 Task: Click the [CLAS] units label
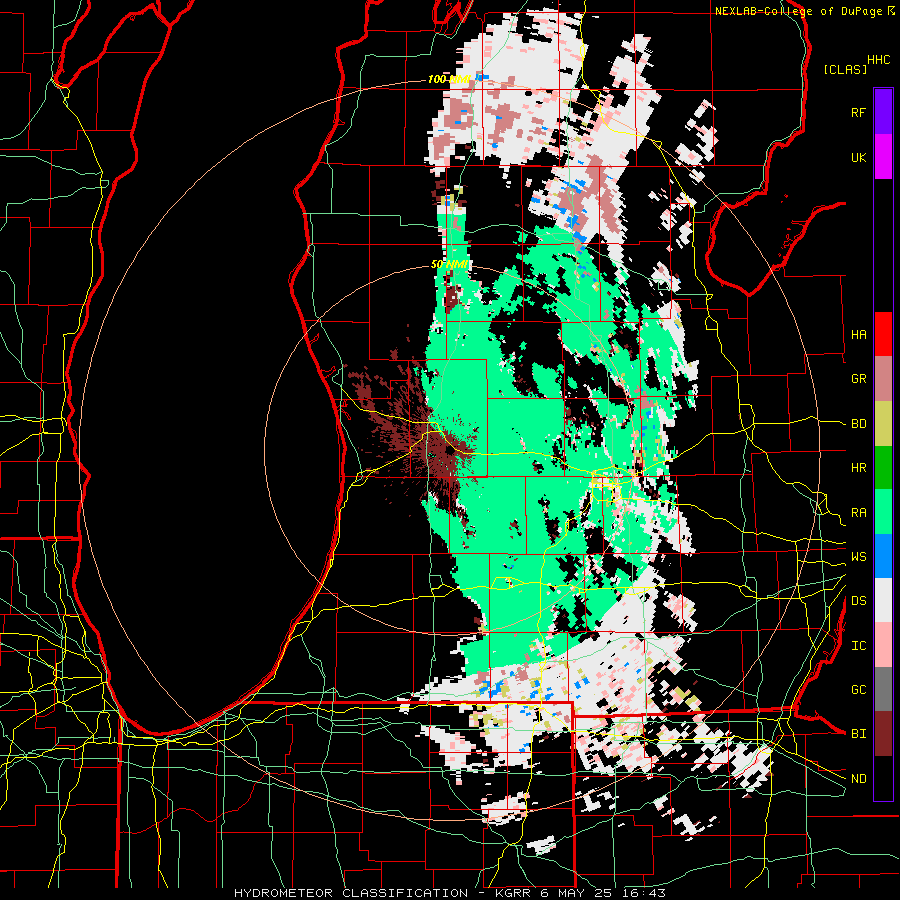coord(845,70)
